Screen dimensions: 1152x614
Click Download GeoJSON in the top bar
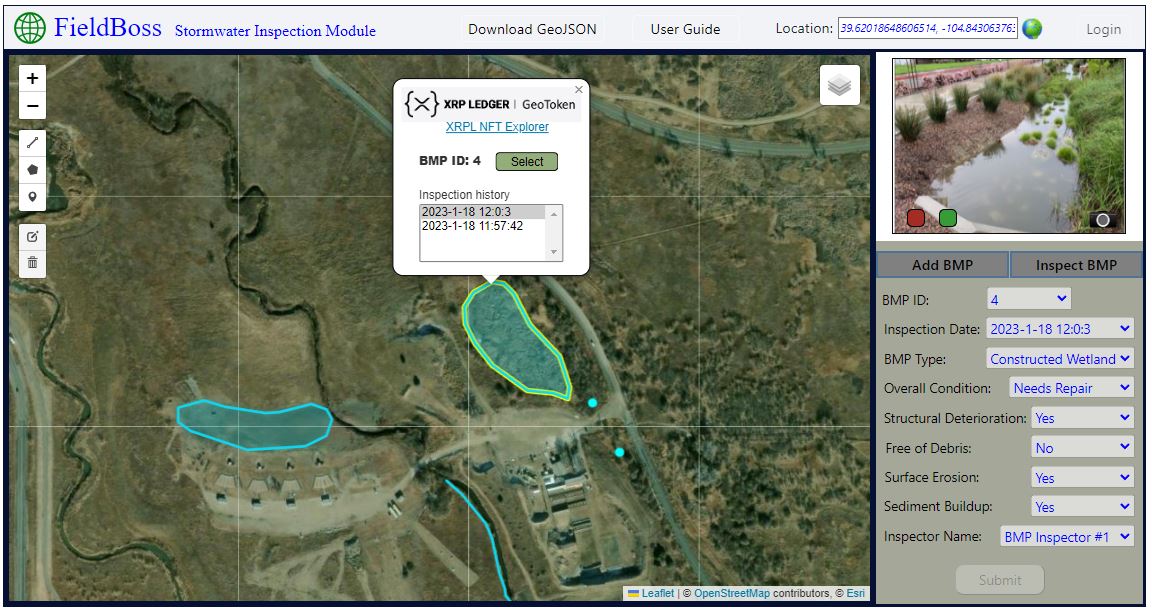click(532, 29)
